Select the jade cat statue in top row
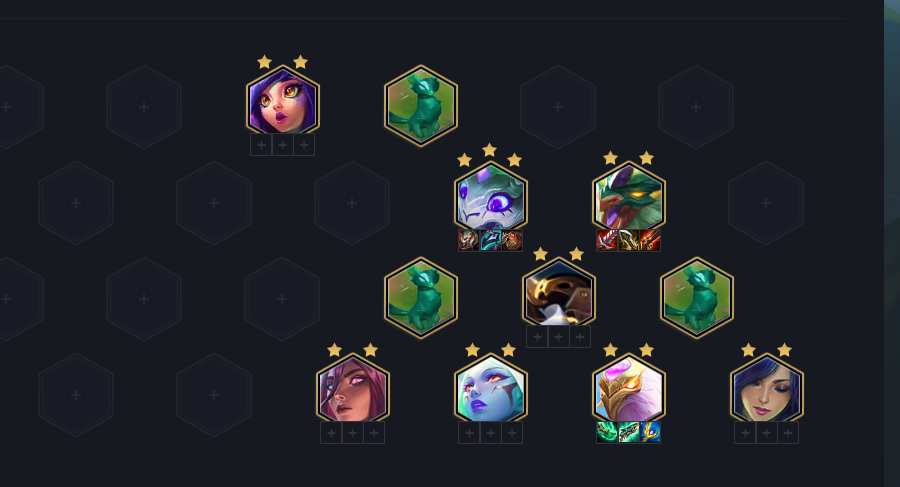This screenshot has width=900, height=487. [421, 106]
